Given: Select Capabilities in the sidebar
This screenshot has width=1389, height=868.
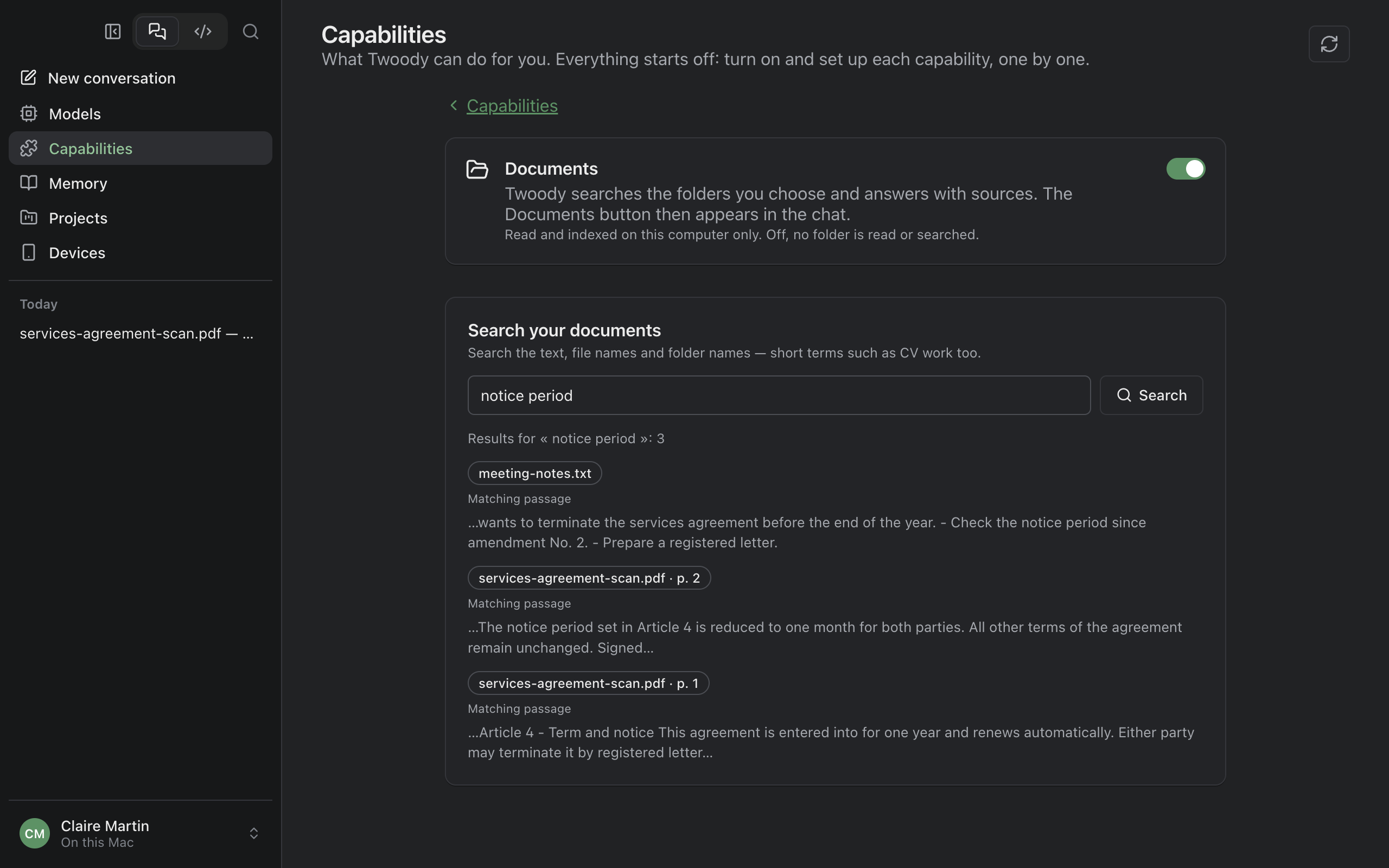Looking at the screenshot, I should [x=140, y=148].
